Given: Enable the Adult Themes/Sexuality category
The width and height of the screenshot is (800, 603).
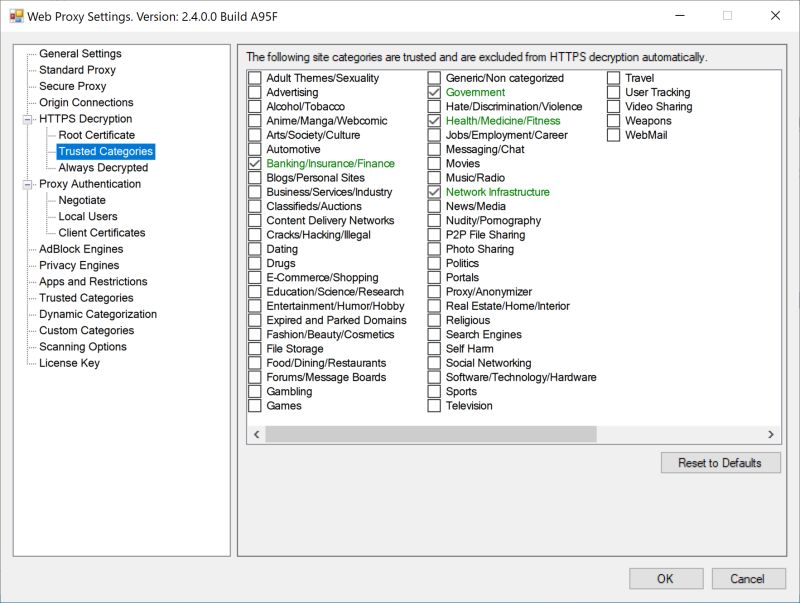Looking at the screenshot, I should coord(256,77).
